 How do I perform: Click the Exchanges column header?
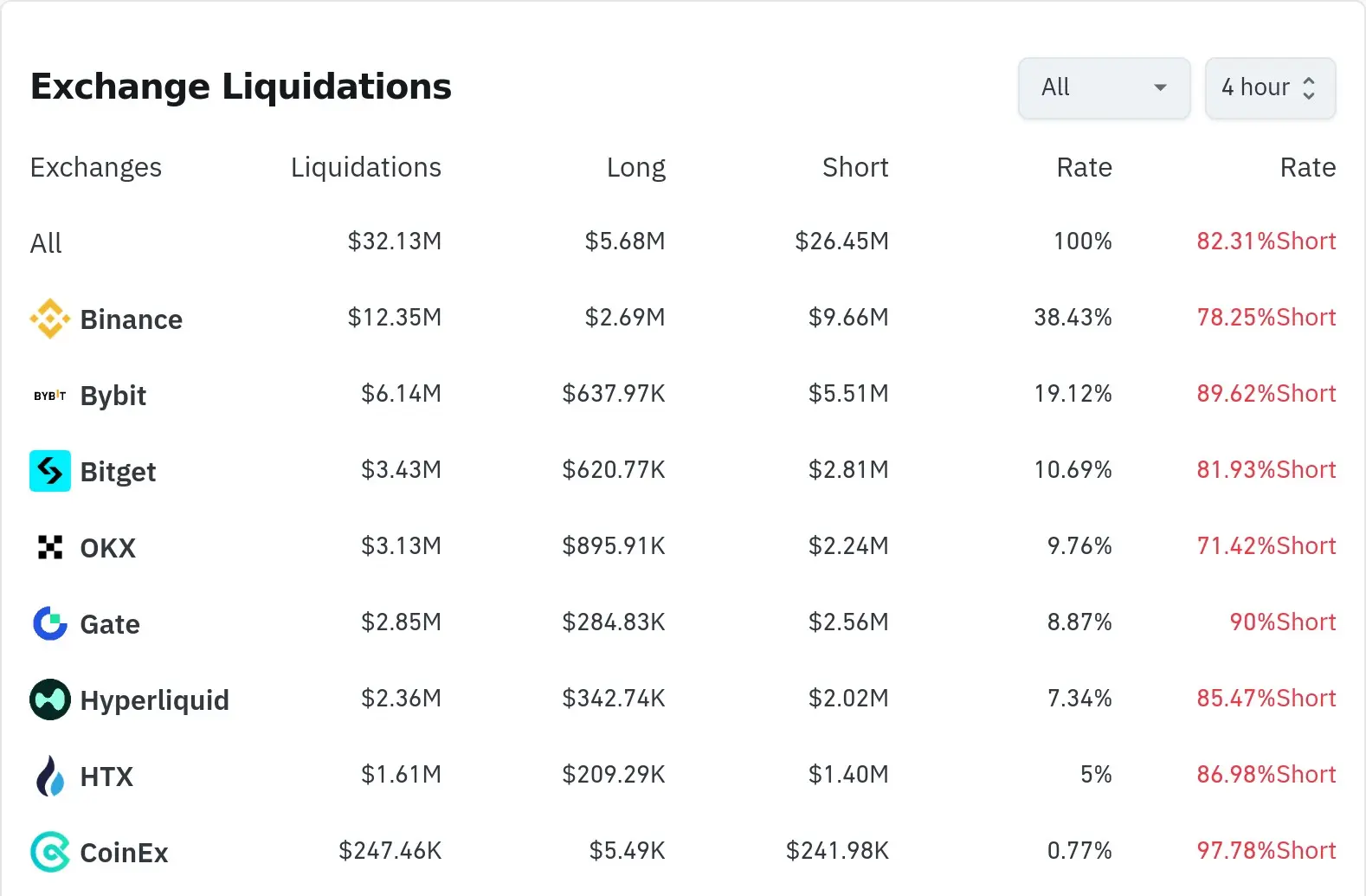click(x=96, y=167)
